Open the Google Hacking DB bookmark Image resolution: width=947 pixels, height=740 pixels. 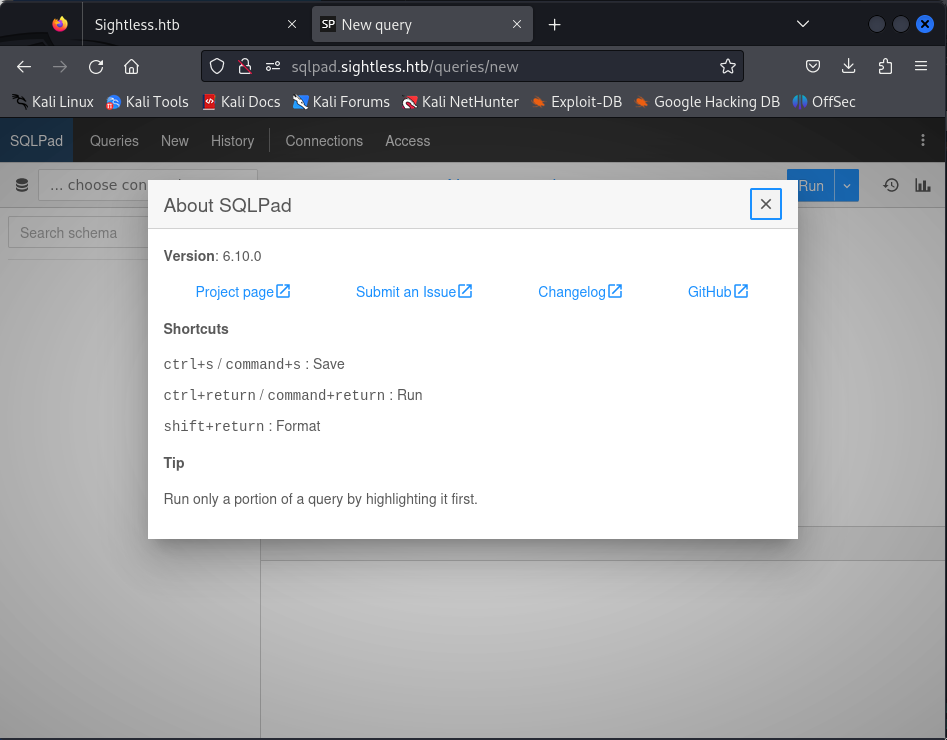707,102
